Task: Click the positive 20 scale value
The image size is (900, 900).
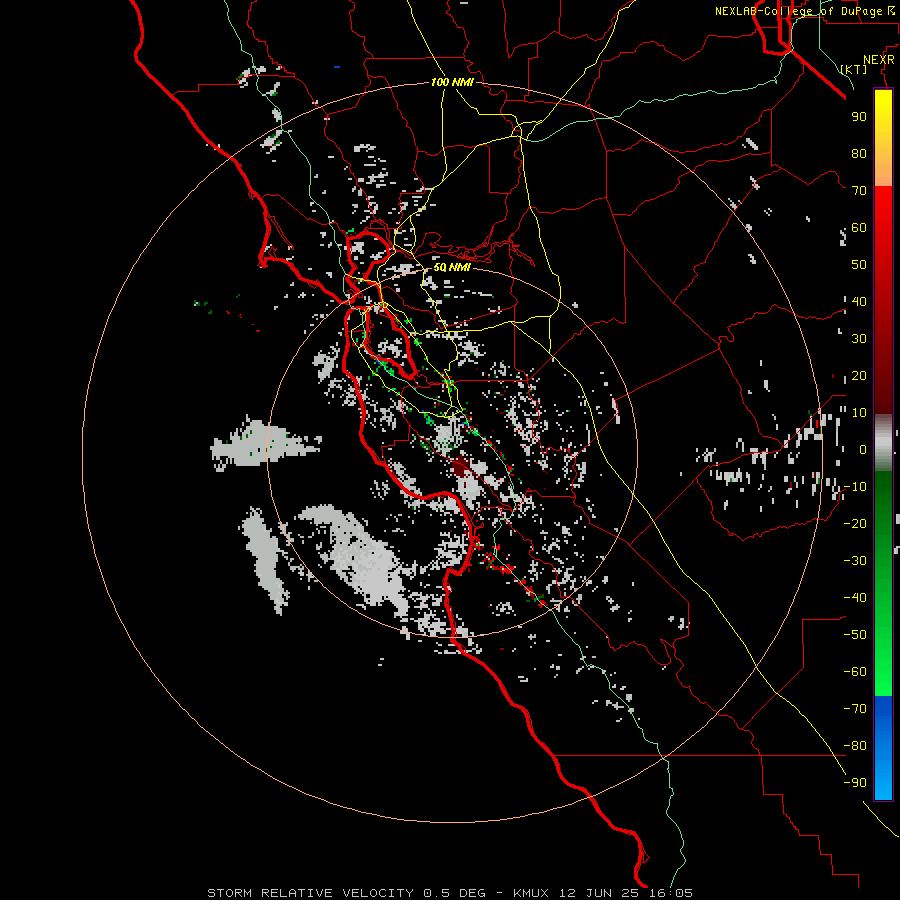Action: [859, 375]
